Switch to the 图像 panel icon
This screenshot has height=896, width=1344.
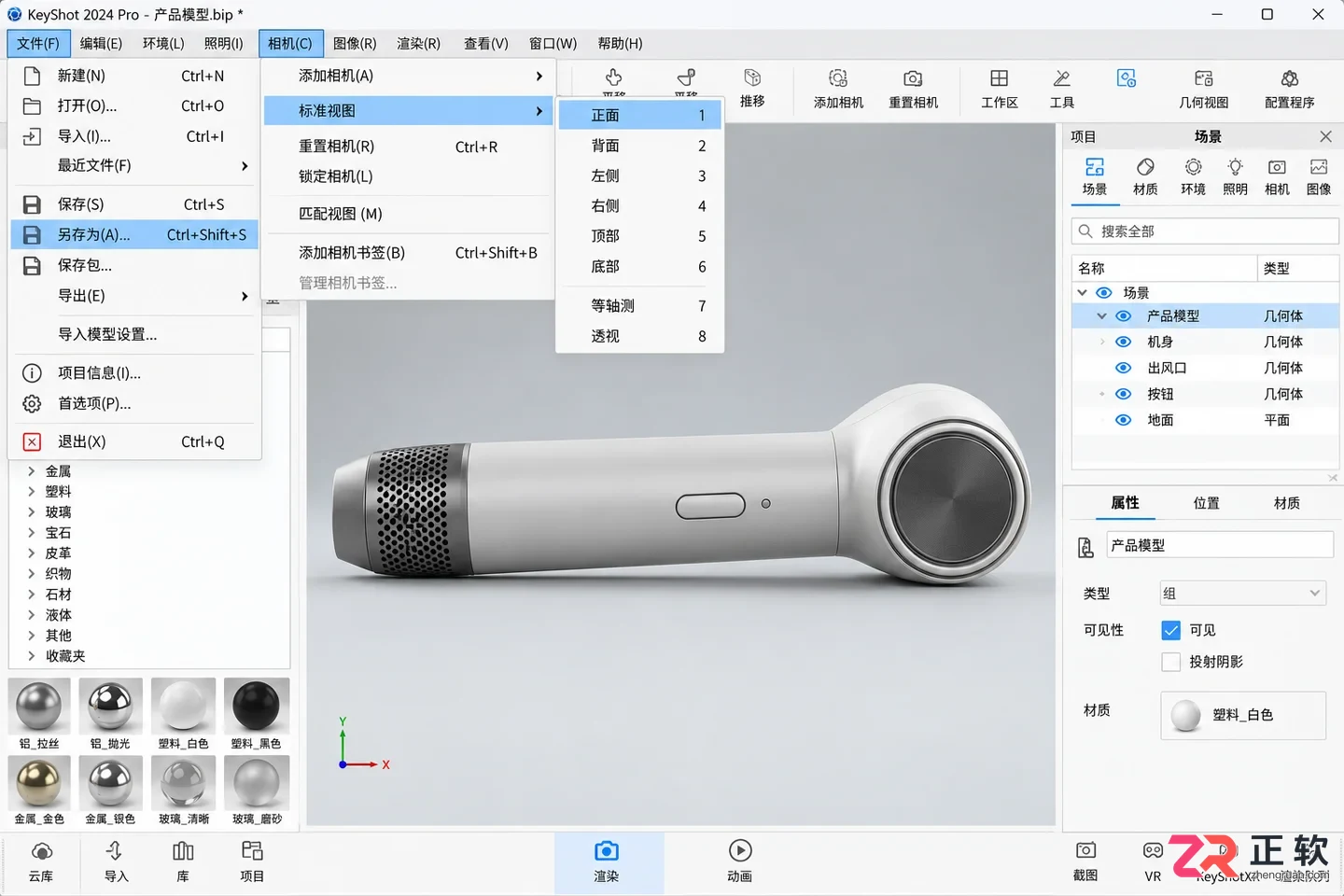(x=1319, y=167)
